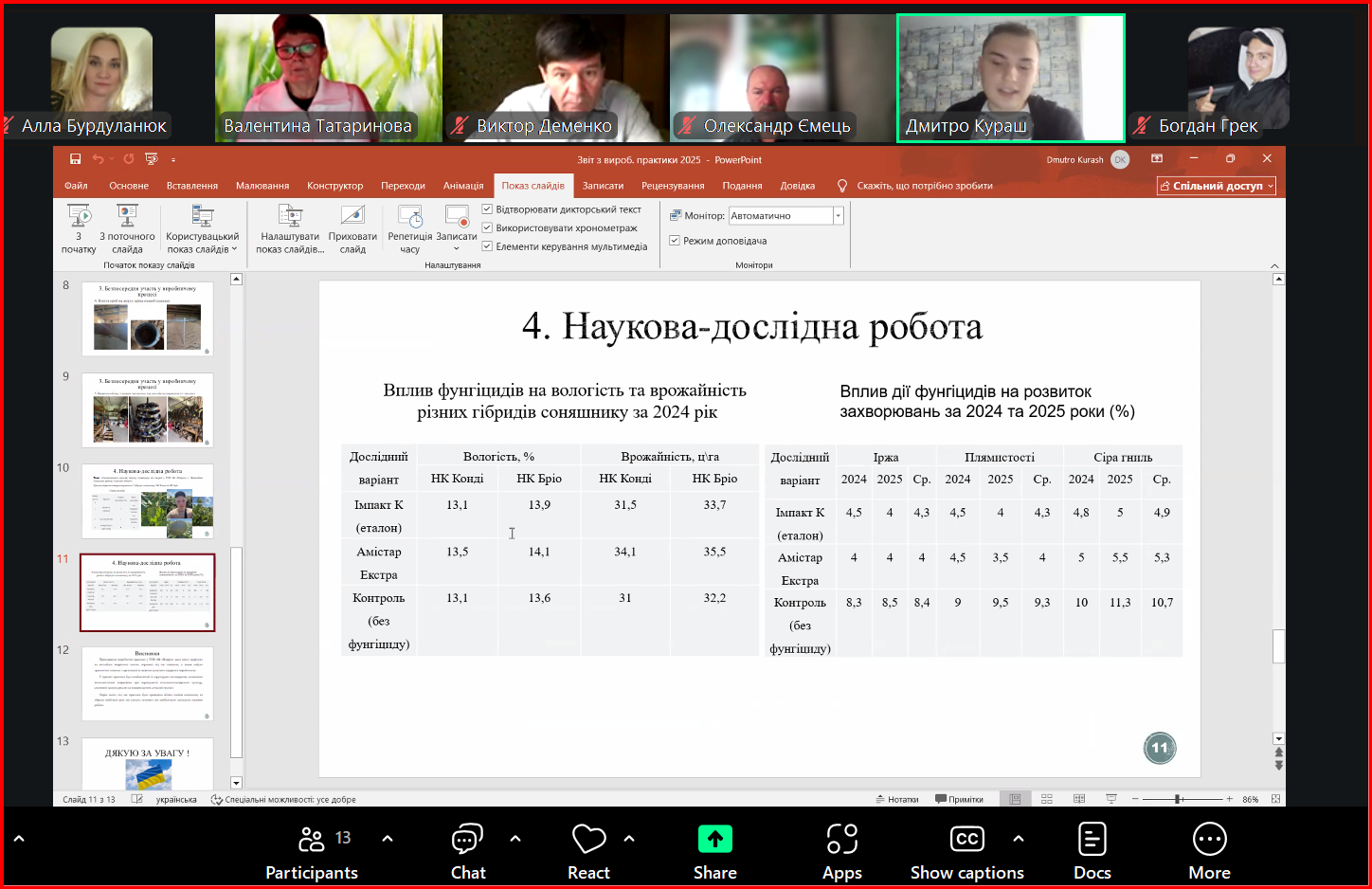Viewport: 1372px width, 889px height.
Task: Click the Спільний доступ button
Action: (x=1216, y=186)
